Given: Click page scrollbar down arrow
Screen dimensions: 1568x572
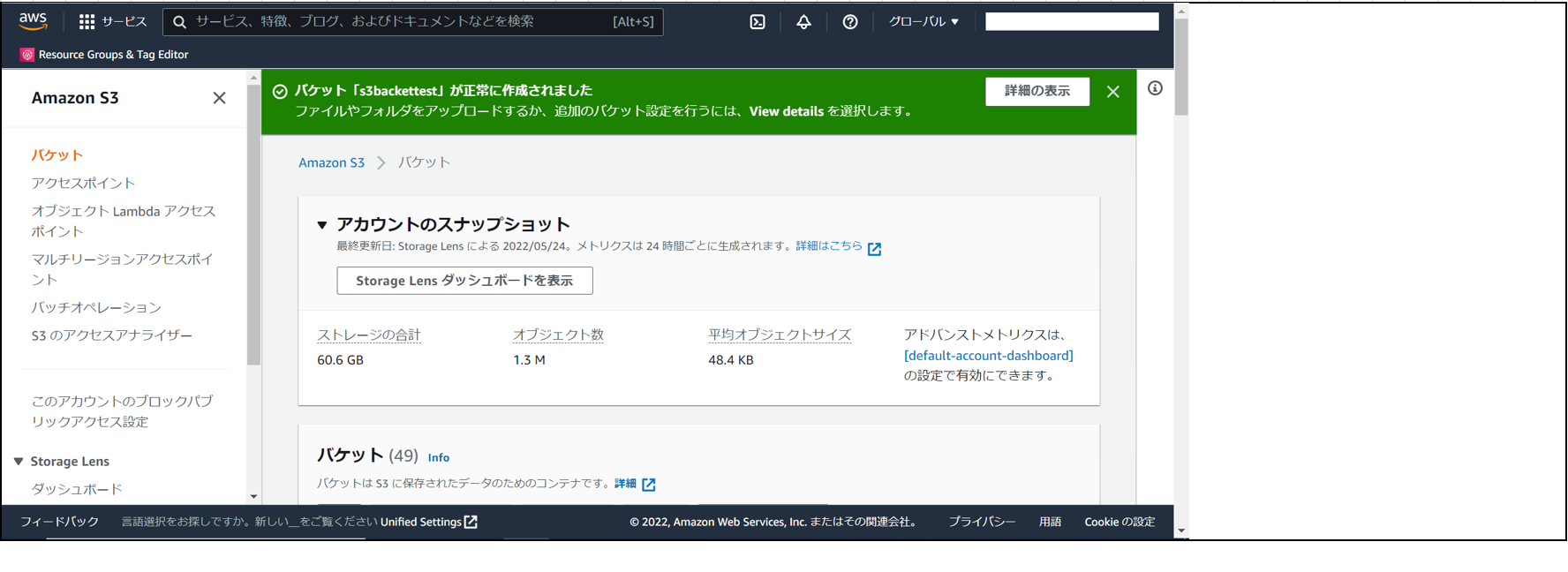Looking at the screenshot, I should pyautogui.click(x=1181, y=531).
